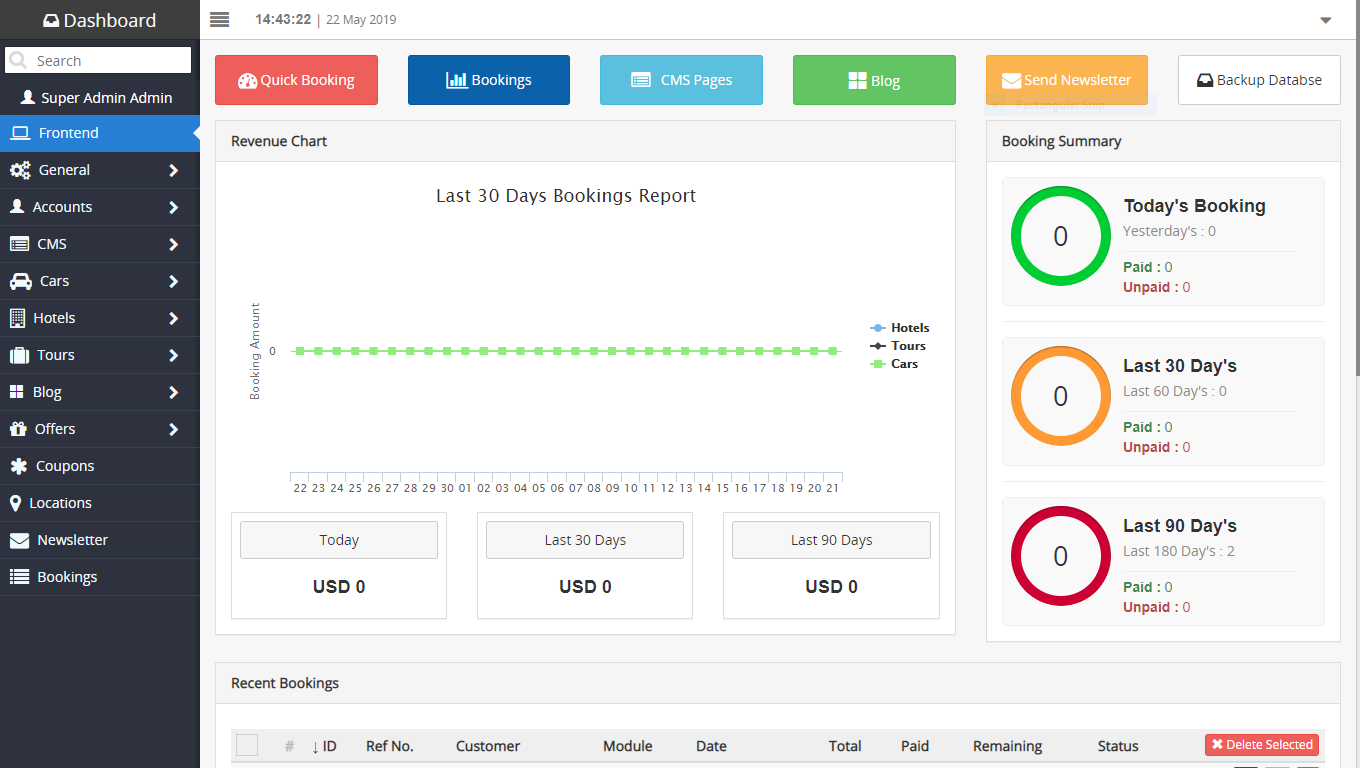Screen dimensions: 1360x768
Task: Open Newsletter in the sidebar
Action: coord(72,540)
